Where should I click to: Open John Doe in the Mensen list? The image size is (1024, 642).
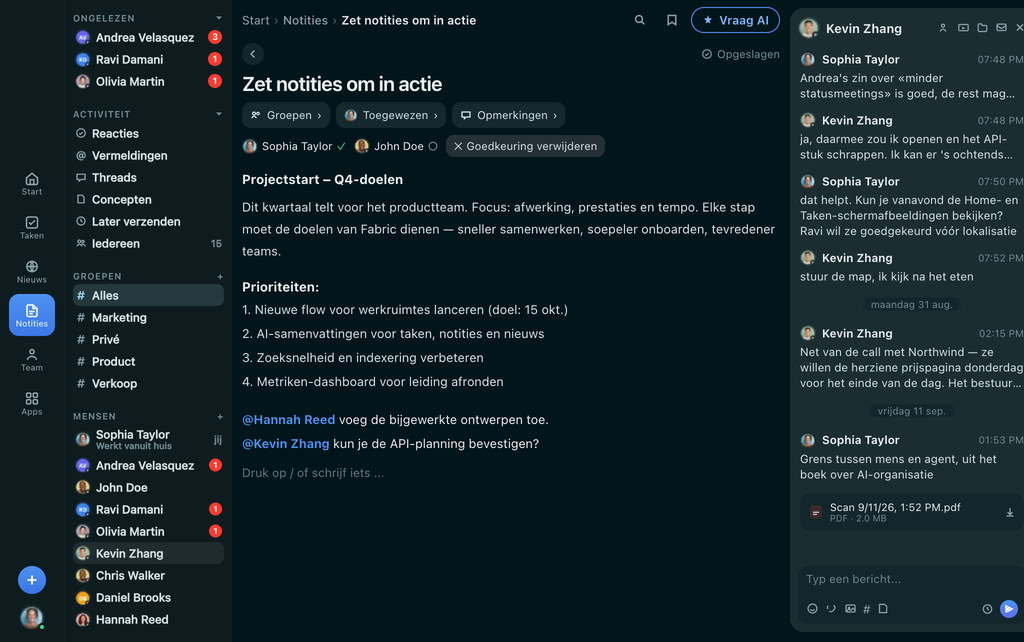[x=148, y=487]
